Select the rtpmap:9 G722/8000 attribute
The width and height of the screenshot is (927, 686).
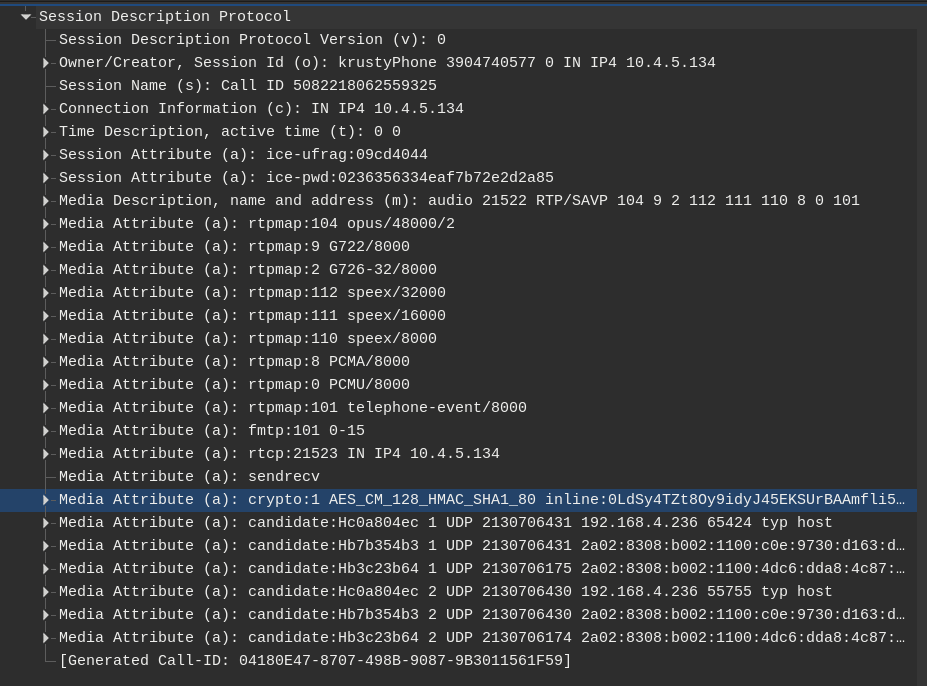pos(234,247)
